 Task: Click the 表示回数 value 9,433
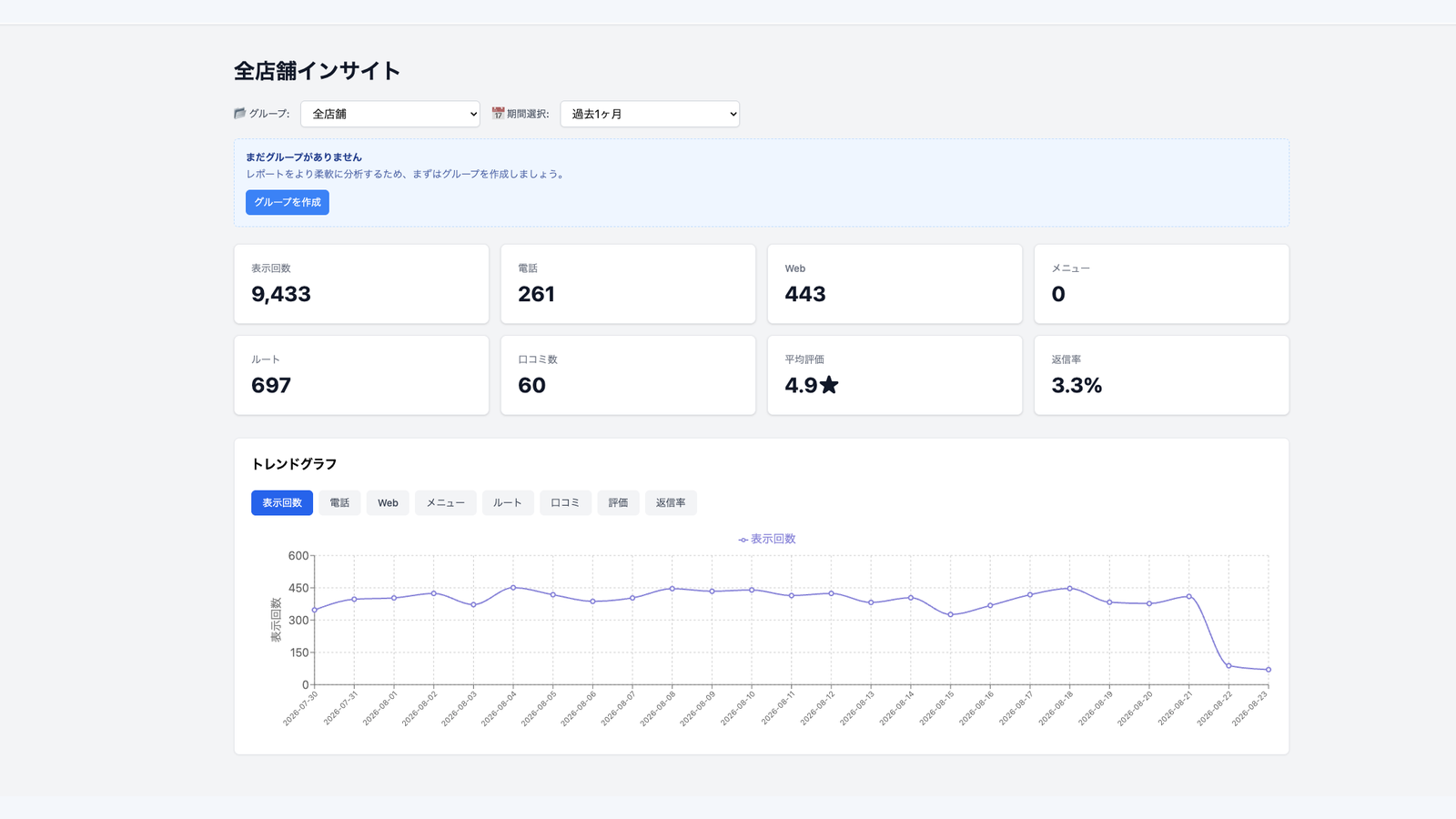pos(281,294)
